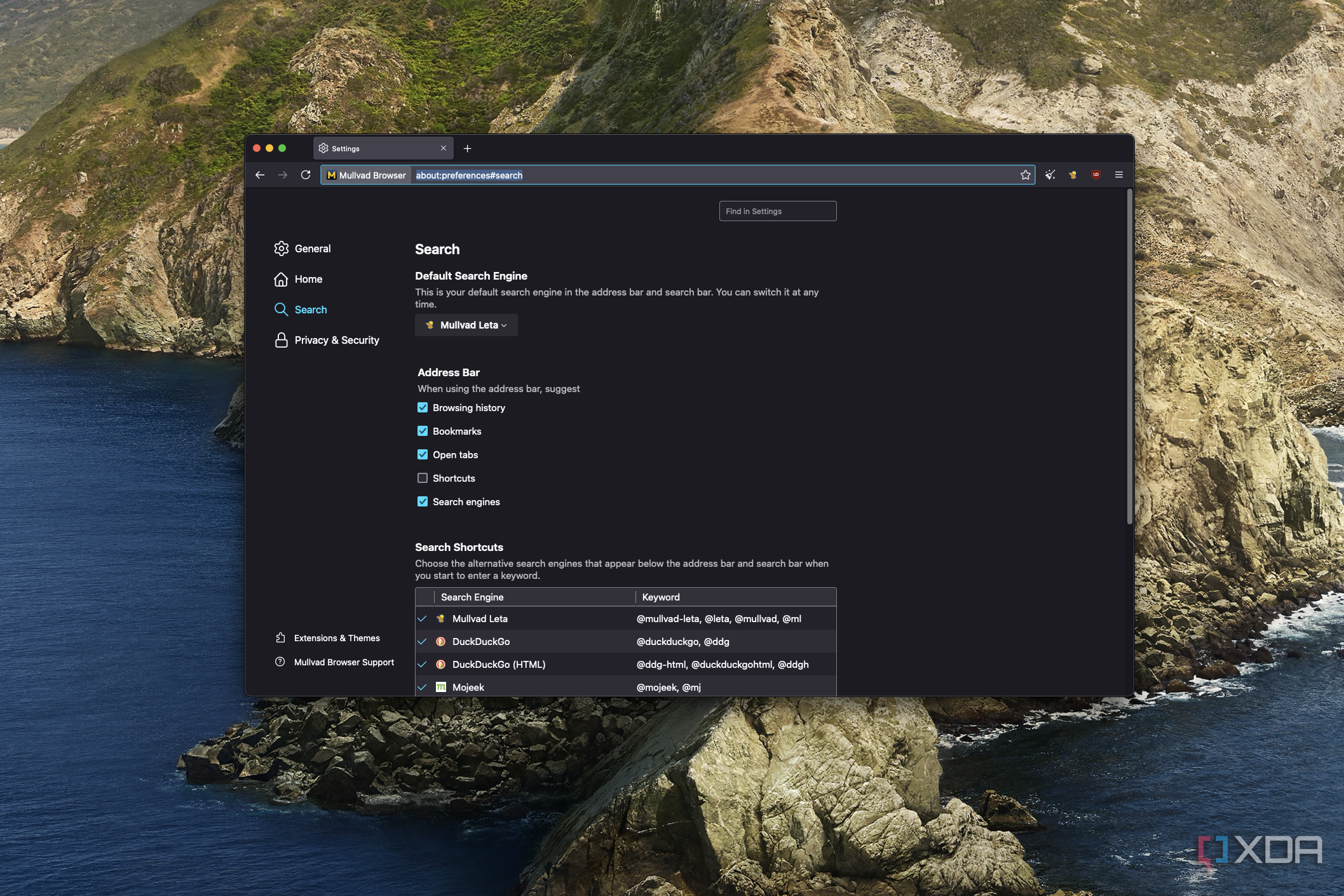Reload the page with the refresh icon
Viewport: 1344px width, 896px height.
(x=306, y=175)
